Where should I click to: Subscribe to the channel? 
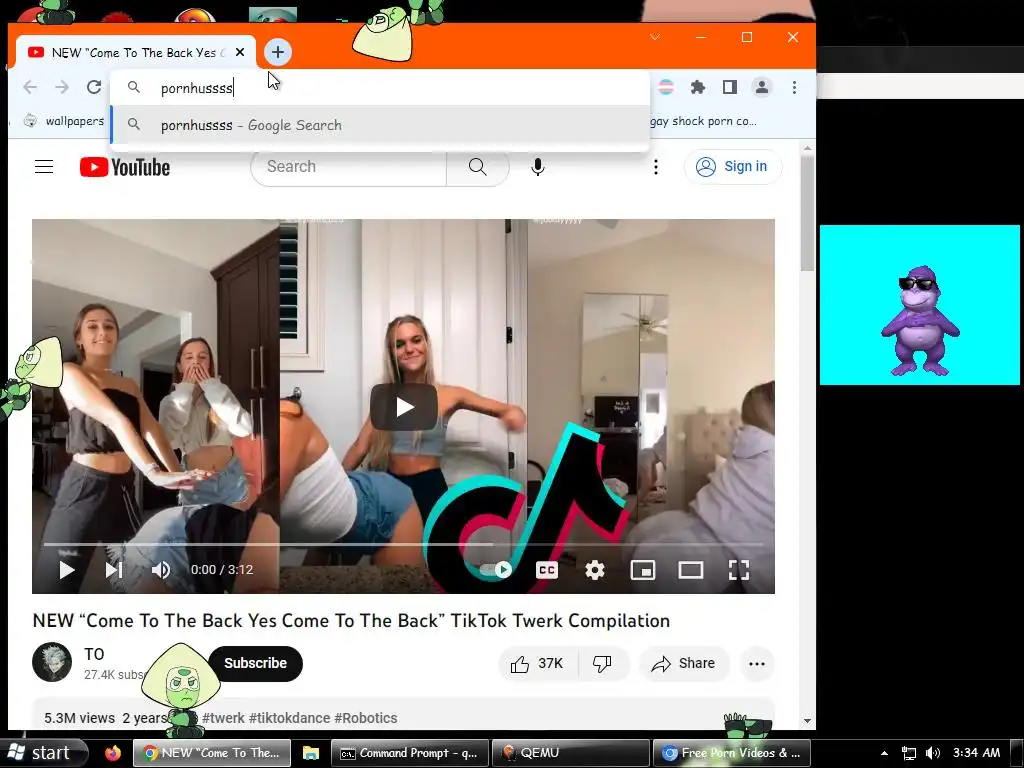tap(255, 664)
